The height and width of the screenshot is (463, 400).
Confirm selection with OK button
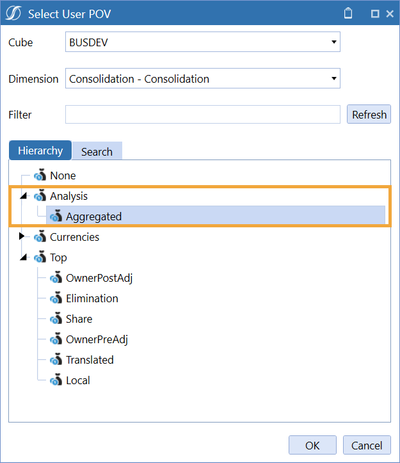(x=313, y=445)
